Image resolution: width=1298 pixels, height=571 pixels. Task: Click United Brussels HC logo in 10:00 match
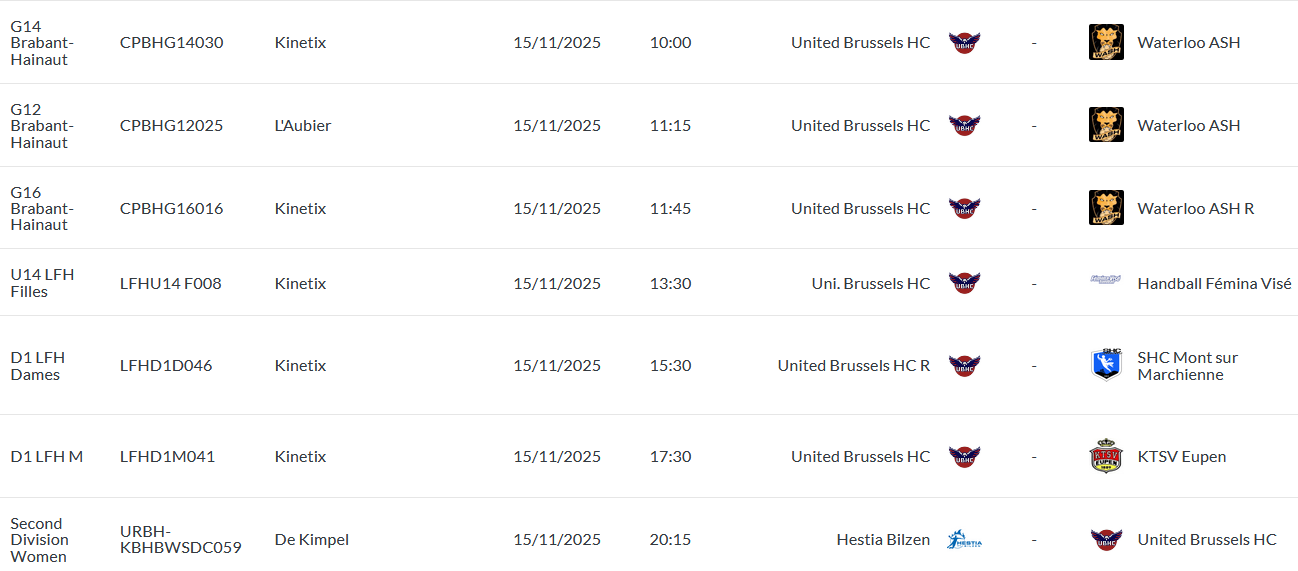964,43
